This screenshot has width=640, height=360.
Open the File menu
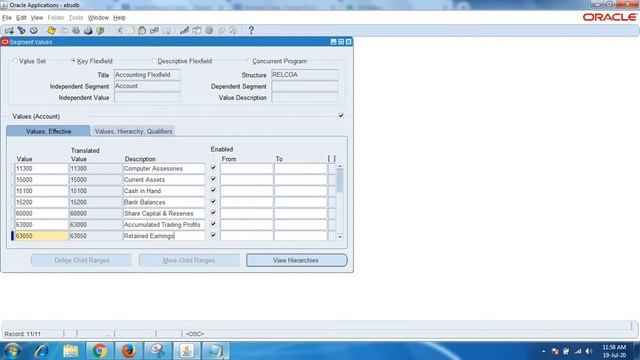7,18
